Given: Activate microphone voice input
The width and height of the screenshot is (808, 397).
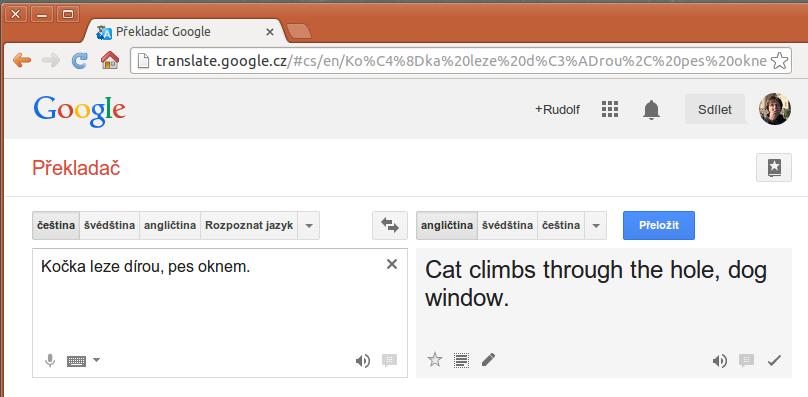Looking at the screenshot, I should (50, 360).
